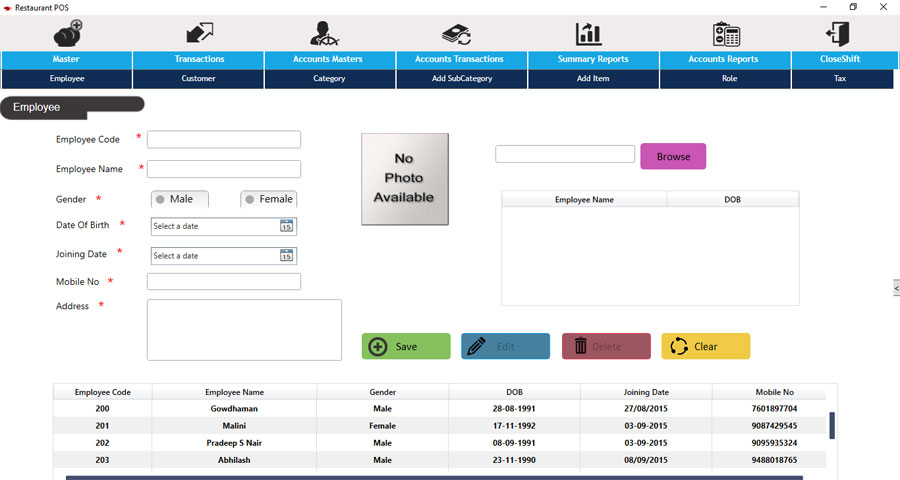The image size is (900, 480).
Task: Focus the Employee Code text field
Action: [x=223, y=140]
